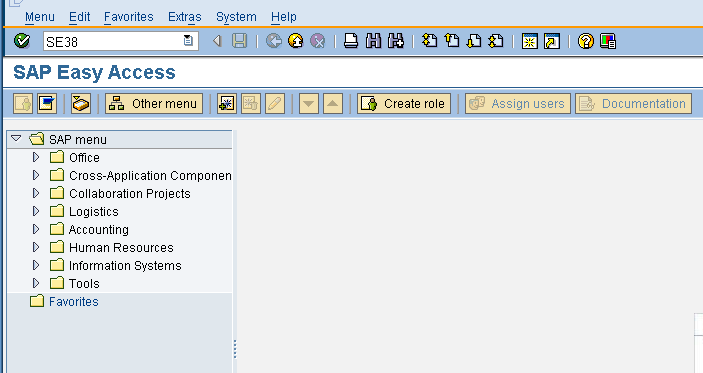703x373 pixels.
Task: Expand the Tools folder node
Action: click(36, 283)
